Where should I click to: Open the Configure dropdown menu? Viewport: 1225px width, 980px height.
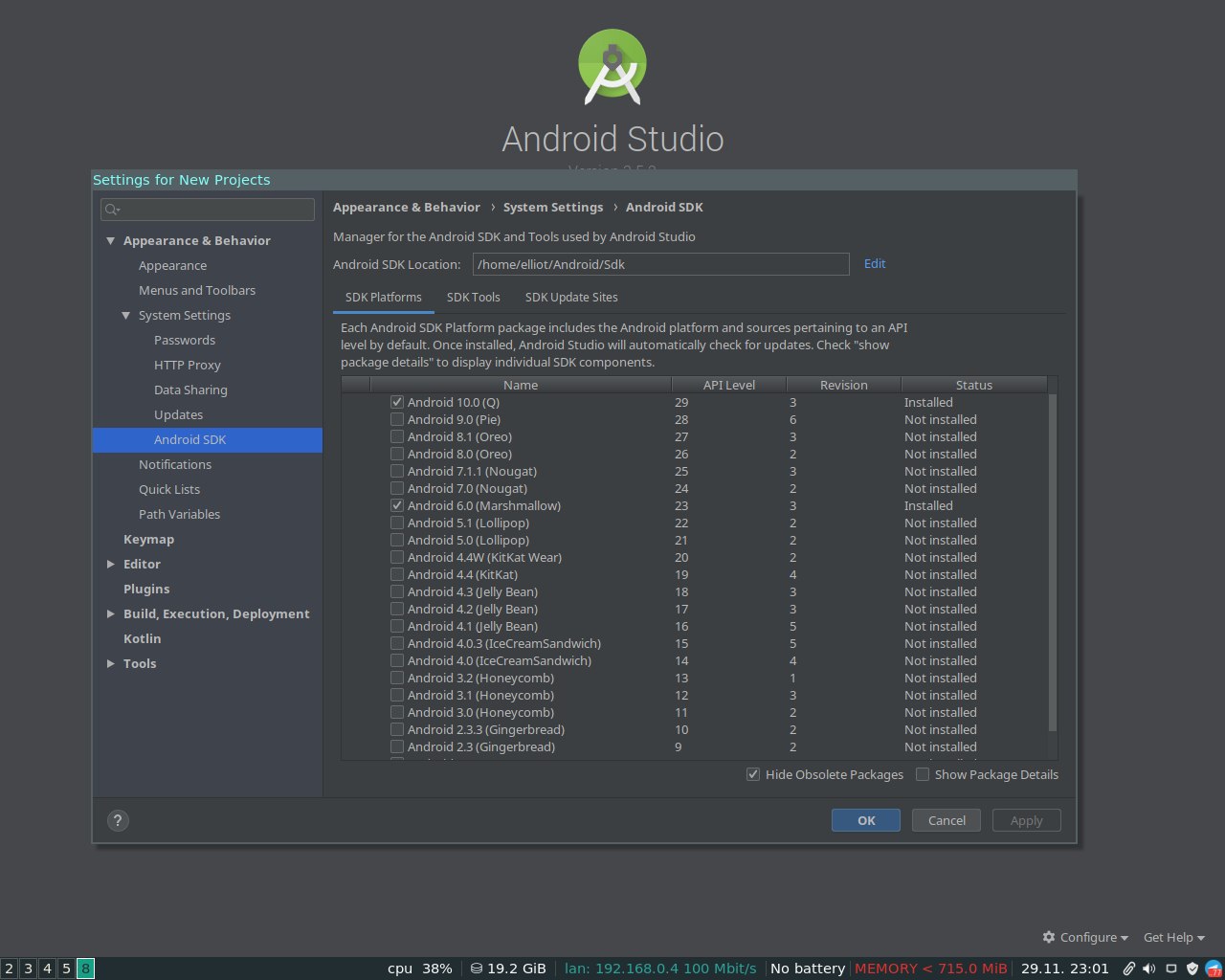(1085, 938)
